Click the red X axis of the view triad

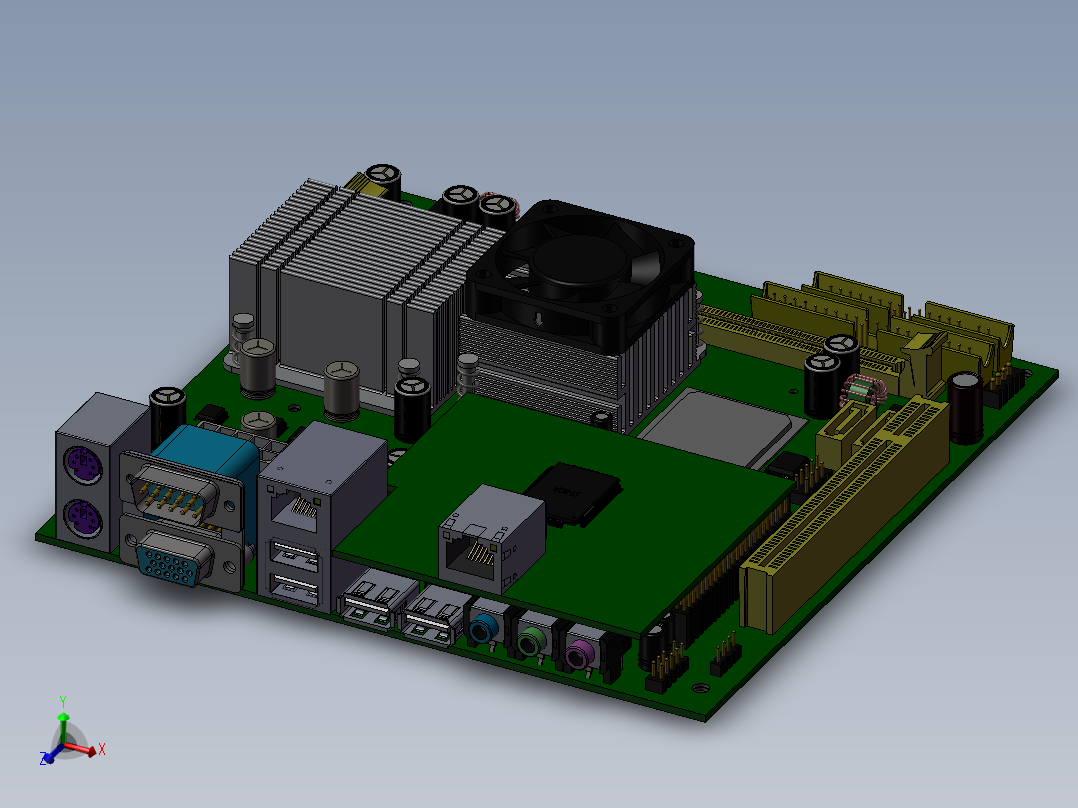(84, 749)
